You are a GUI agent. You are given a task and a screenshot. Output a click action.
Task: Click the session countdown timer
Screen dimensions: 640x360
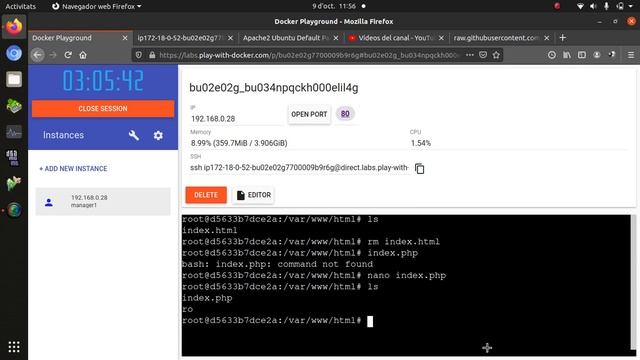click(x=103, y=81)
